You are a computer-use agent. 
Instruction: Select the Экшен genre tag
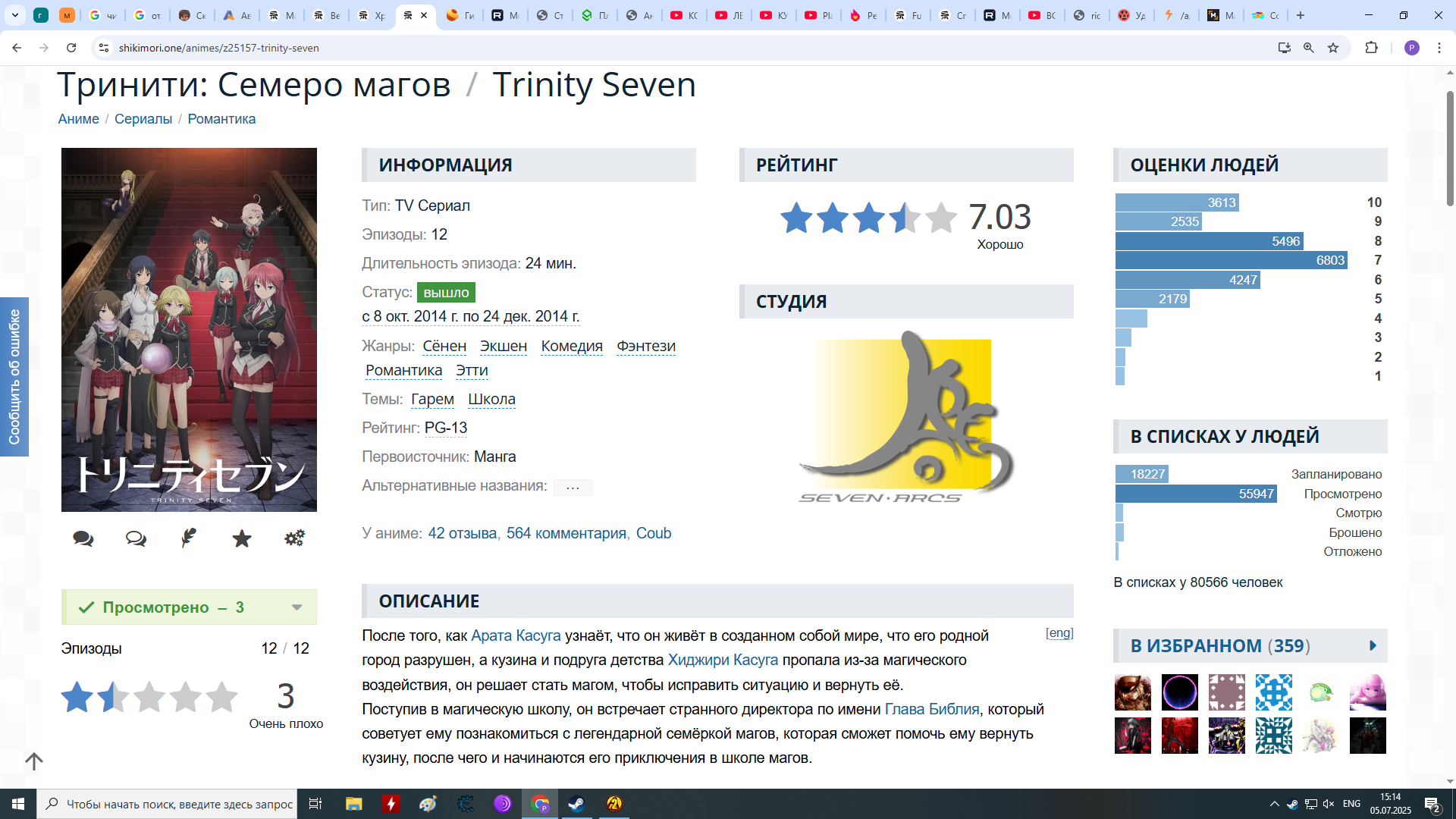(503, 346)
